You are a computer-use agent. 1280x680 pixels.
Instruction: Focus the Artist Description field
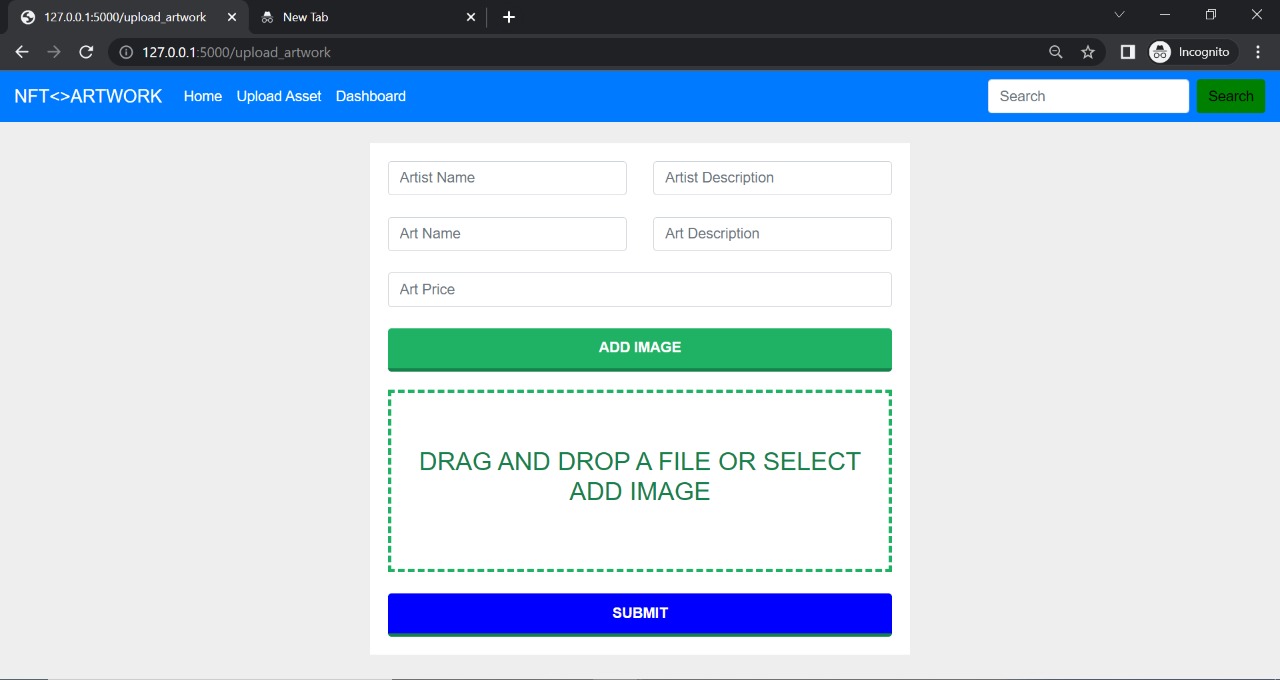[x=772, y=178]
